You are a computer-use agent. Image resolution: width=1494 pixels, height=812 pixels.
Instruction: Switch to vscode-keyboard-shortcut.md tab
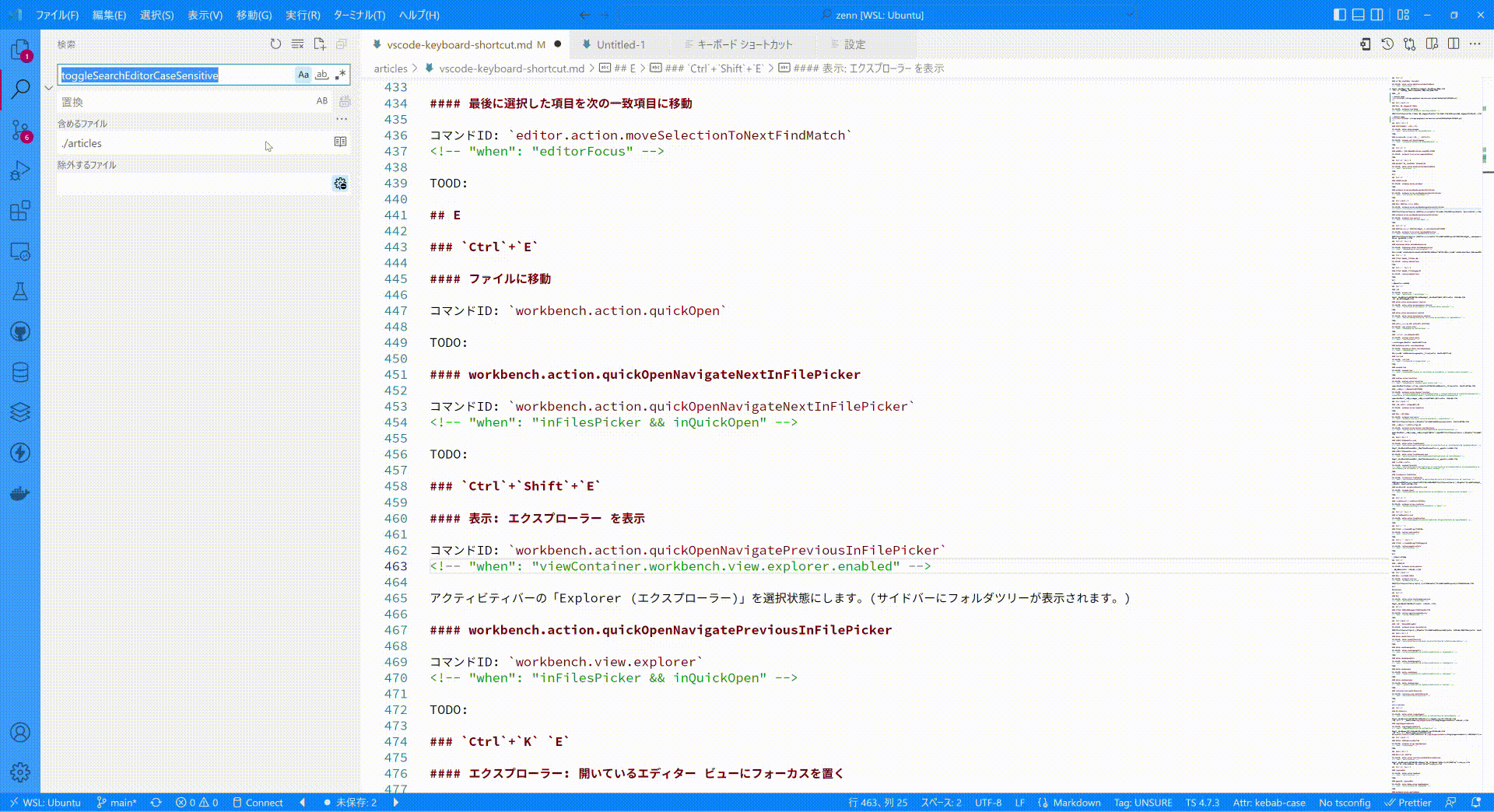(459, 44)
